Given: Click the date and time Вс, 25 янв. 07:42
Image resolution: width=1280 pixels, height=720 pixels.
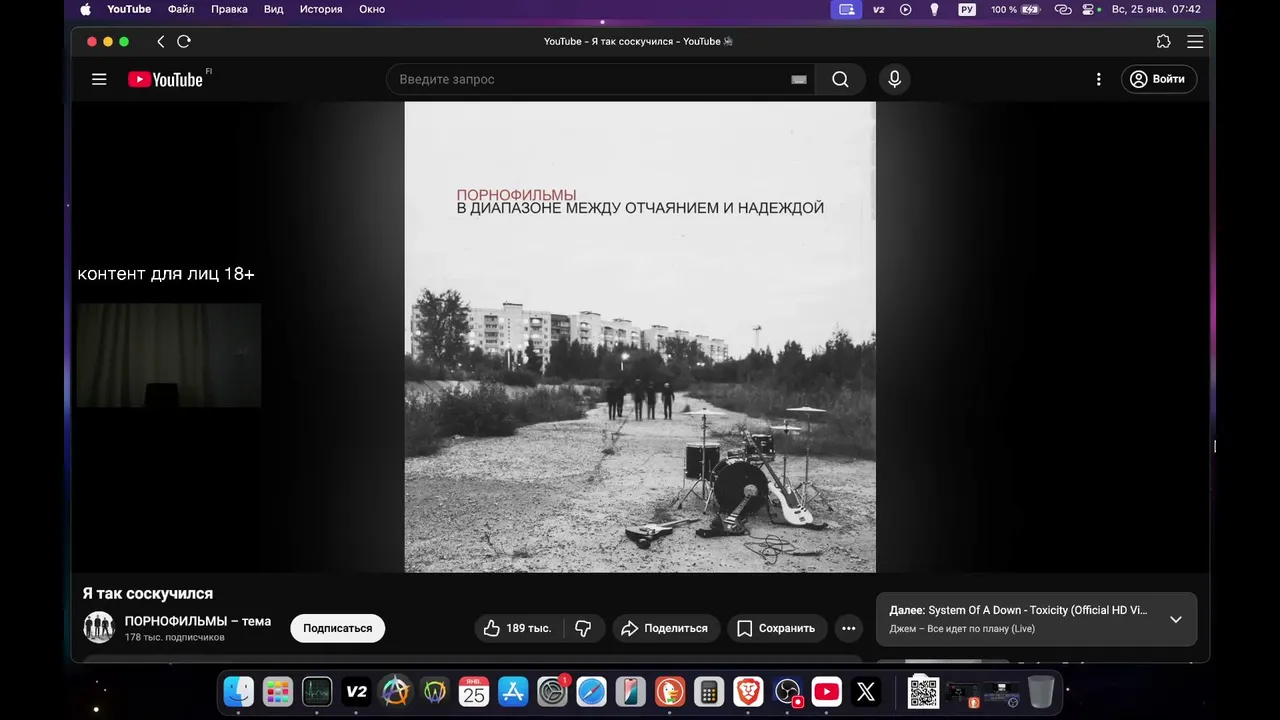Looking at the screenshot, I should click(x=1156, y=9).
